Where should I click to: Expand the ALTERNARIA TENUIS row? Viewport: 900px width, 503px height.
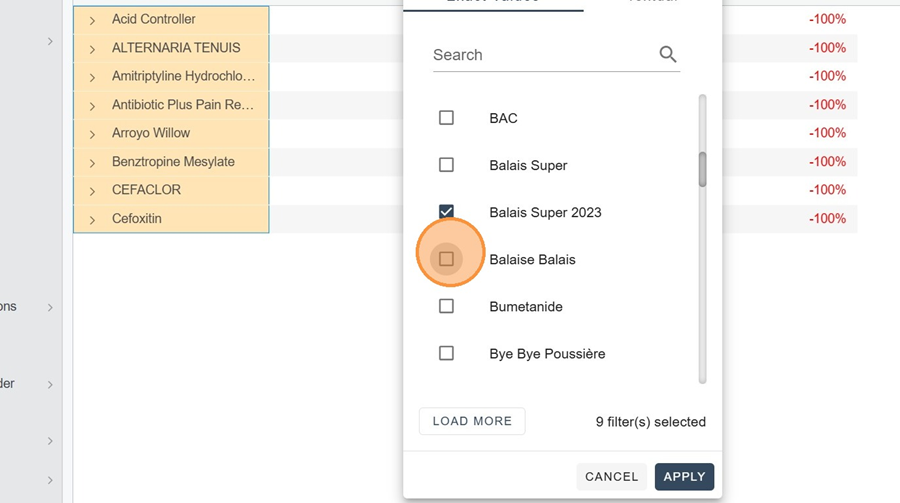92,48
